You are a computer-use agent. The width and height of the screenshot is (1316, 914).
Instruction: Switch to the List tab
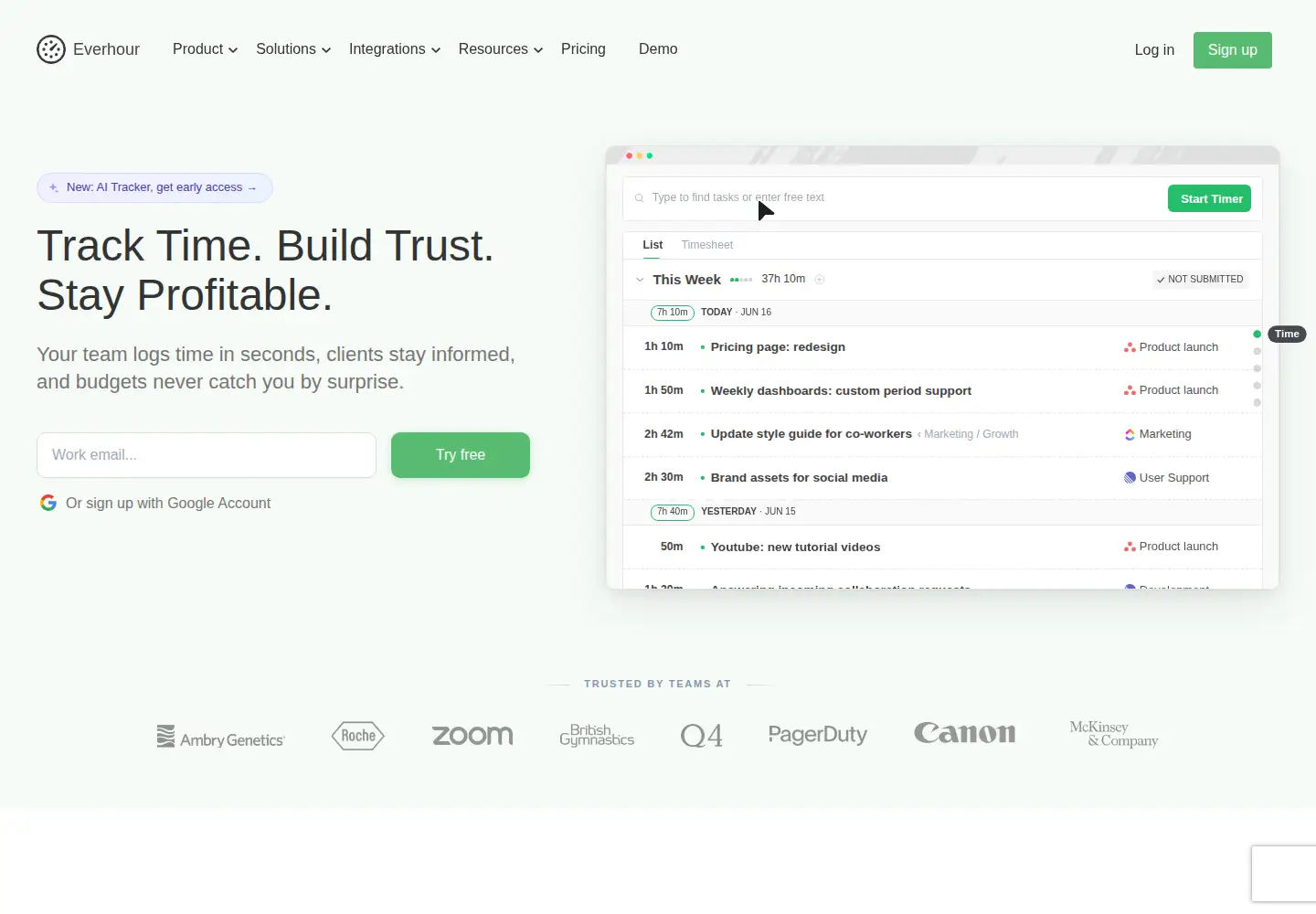(x=653, y=245)
